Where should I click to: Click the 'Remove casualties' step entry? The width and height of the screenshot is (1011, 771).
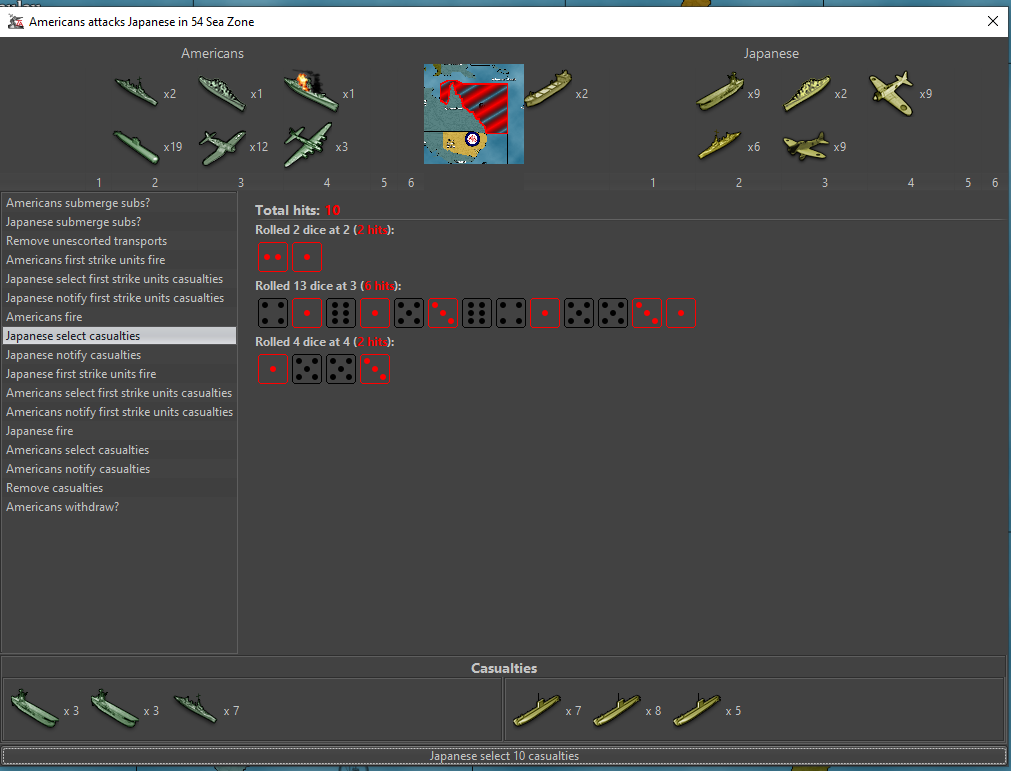55,488
